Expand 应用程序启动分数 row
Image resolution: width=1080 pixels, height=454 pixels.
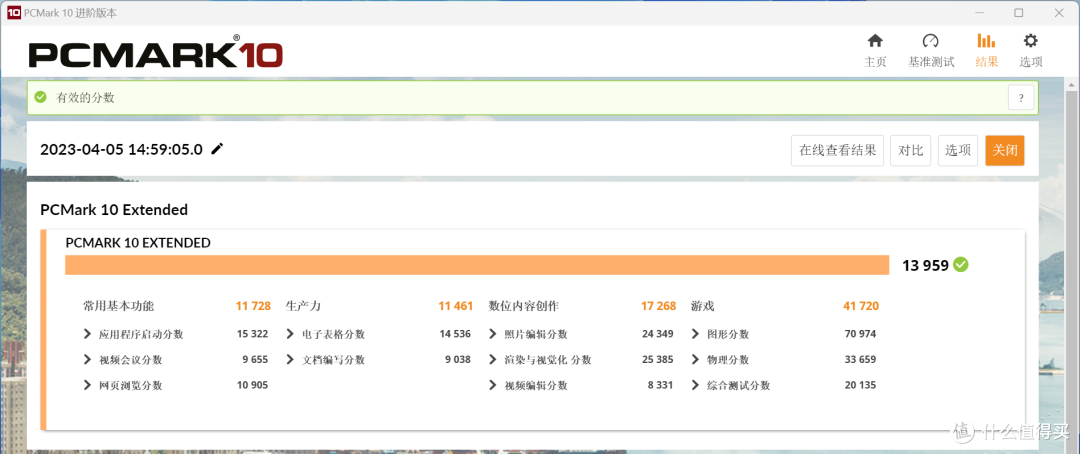pos(87,334)
